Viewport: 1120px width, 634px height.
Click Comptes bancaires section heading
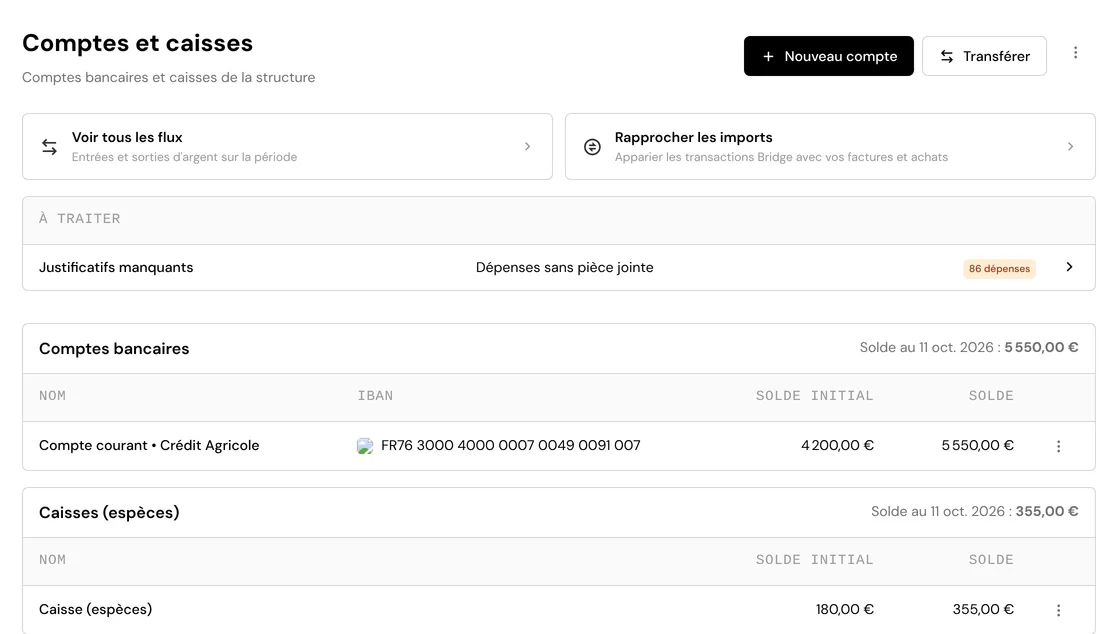coord(114,348)
